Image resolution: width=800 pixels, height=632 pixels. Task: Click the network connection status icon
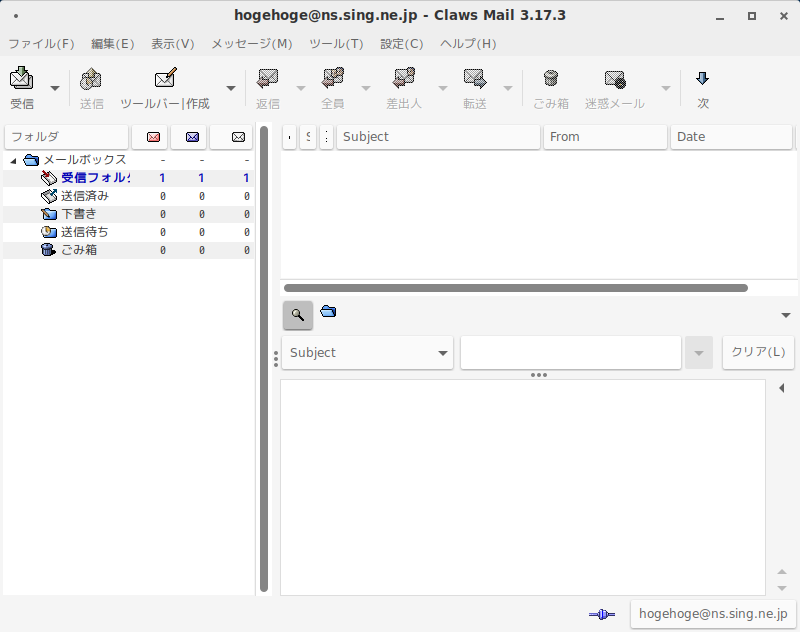pyautogui.click(x=602, y=614)
